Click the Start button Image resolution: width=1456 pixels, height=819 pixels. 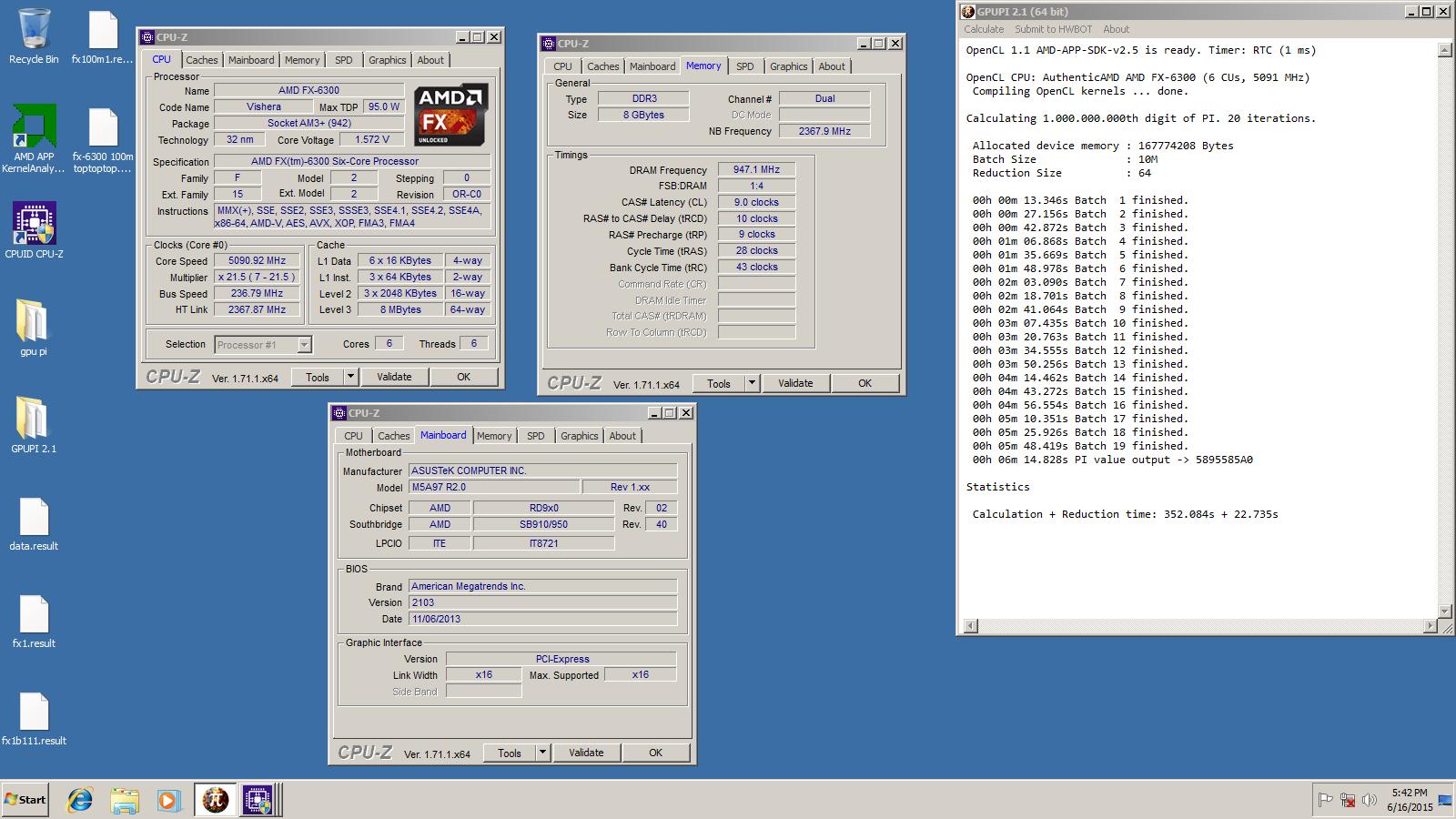click(25, 800)
